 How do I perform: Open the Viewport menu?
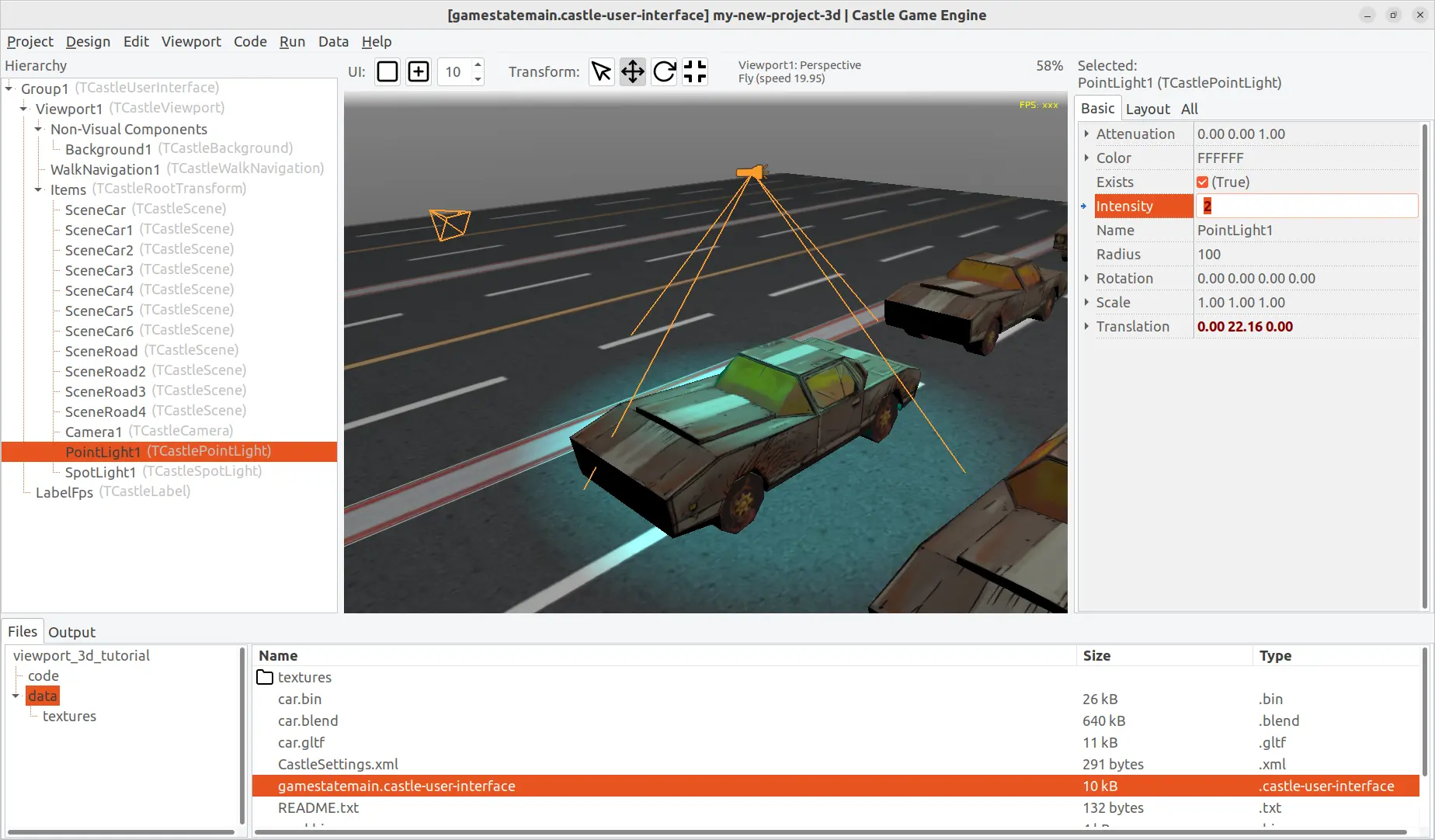[191, 41]
